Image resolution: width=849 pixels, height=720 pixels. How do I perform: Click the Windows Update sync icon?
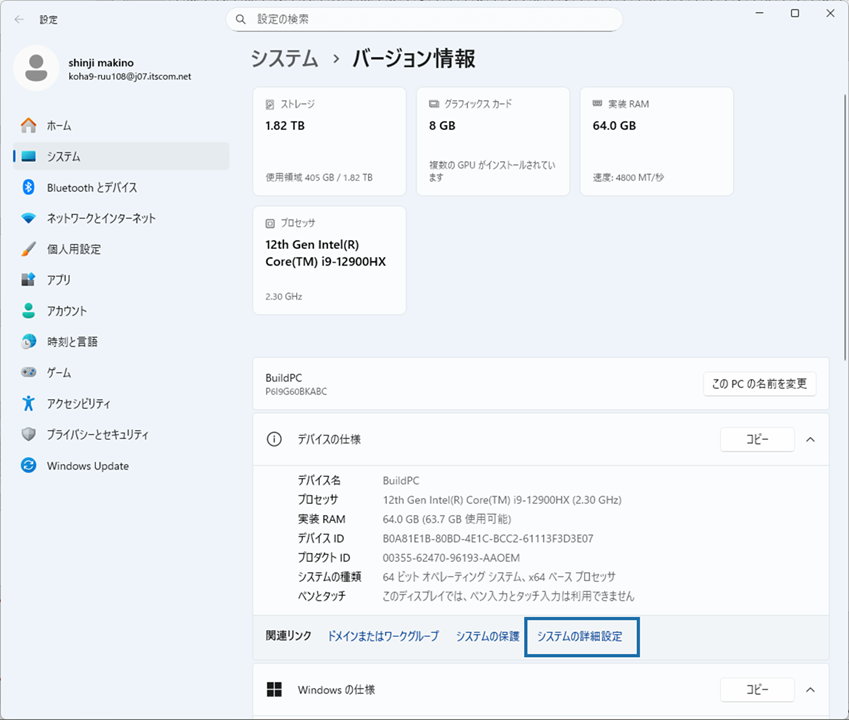pyautogui.click(x=29, y=466)
